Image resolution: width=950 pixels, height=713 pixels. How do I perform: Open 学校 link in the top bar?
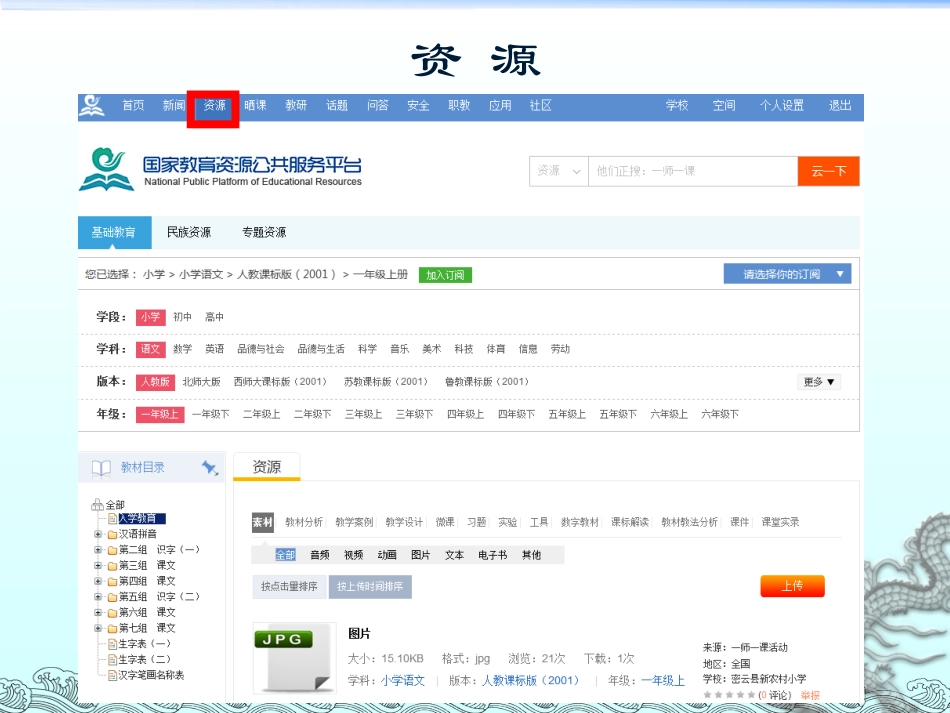677,105
